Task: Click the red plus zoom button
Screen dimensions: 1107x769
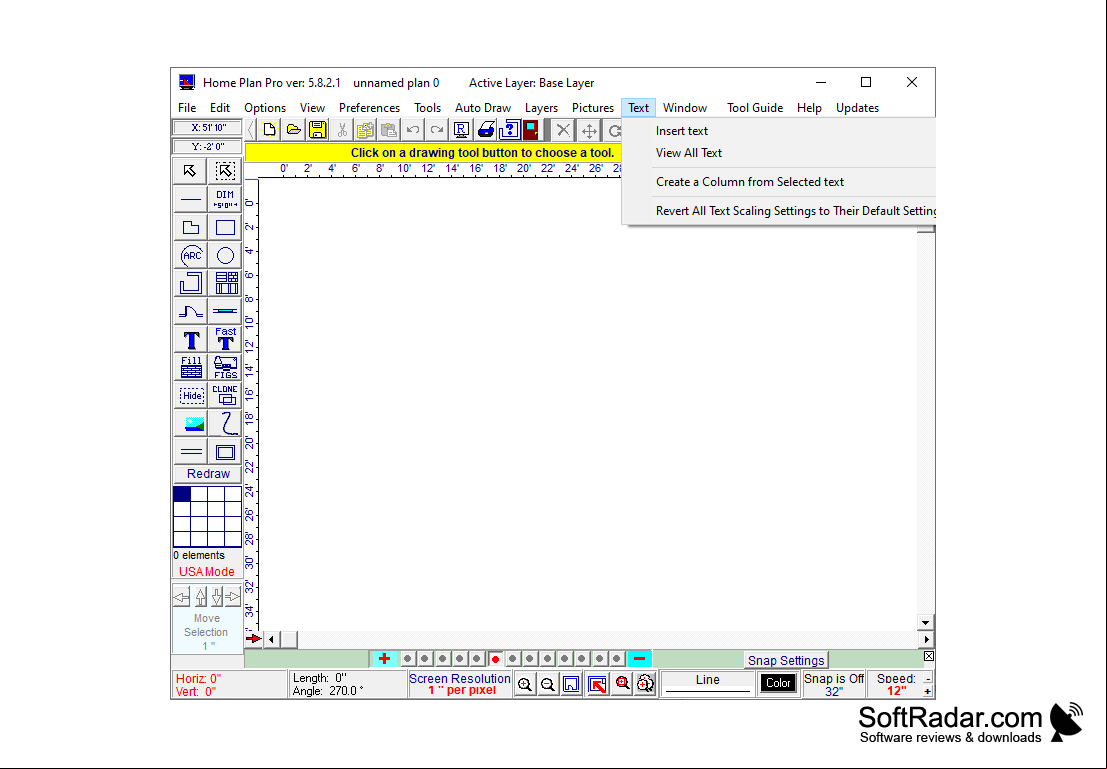Action: pyautogui.click(x=384, y=659)
